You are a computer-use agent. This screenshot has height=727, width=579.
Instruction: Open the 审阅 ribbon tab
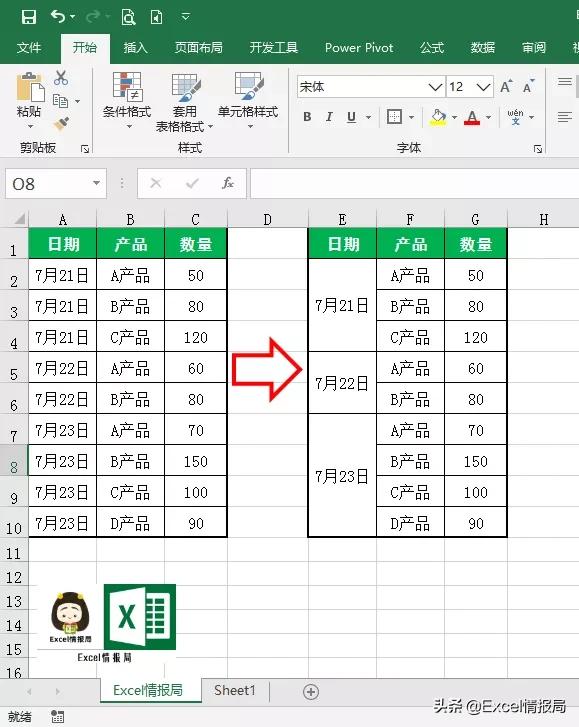pos(534,47)
